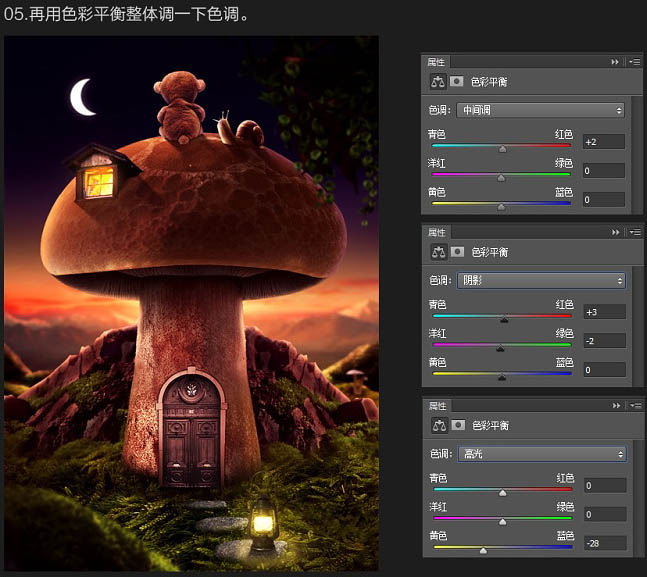Click the mask icon in Midtones panel
Screen dimensions: 647x577
(x=457, y=82)
